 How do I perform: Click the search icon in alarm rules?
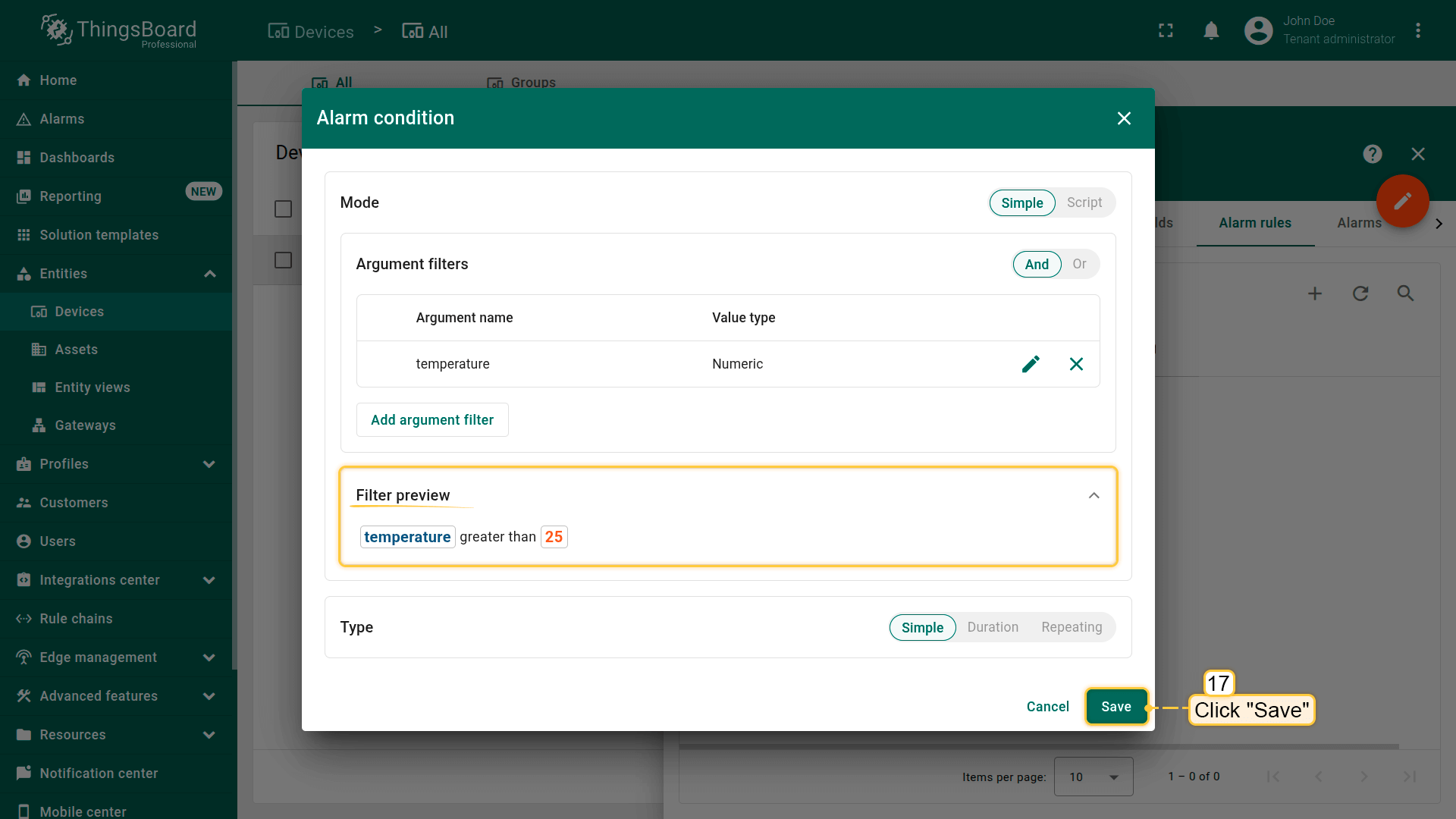(1405, 293)
